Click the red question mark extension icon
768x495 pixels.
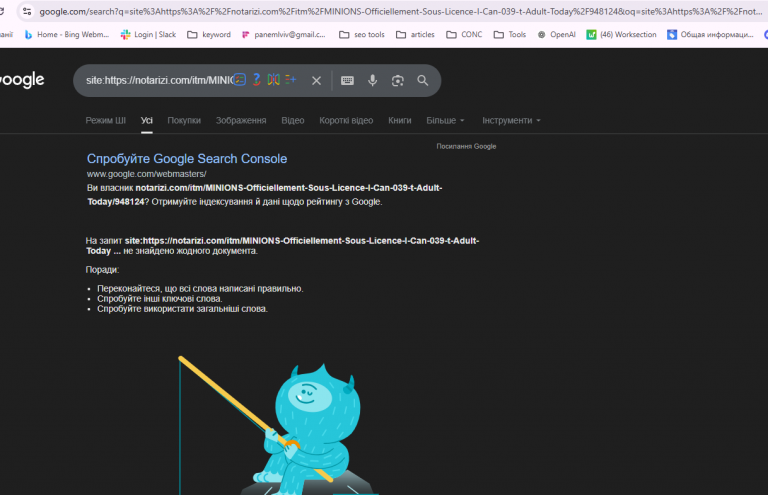pos(257,79)
